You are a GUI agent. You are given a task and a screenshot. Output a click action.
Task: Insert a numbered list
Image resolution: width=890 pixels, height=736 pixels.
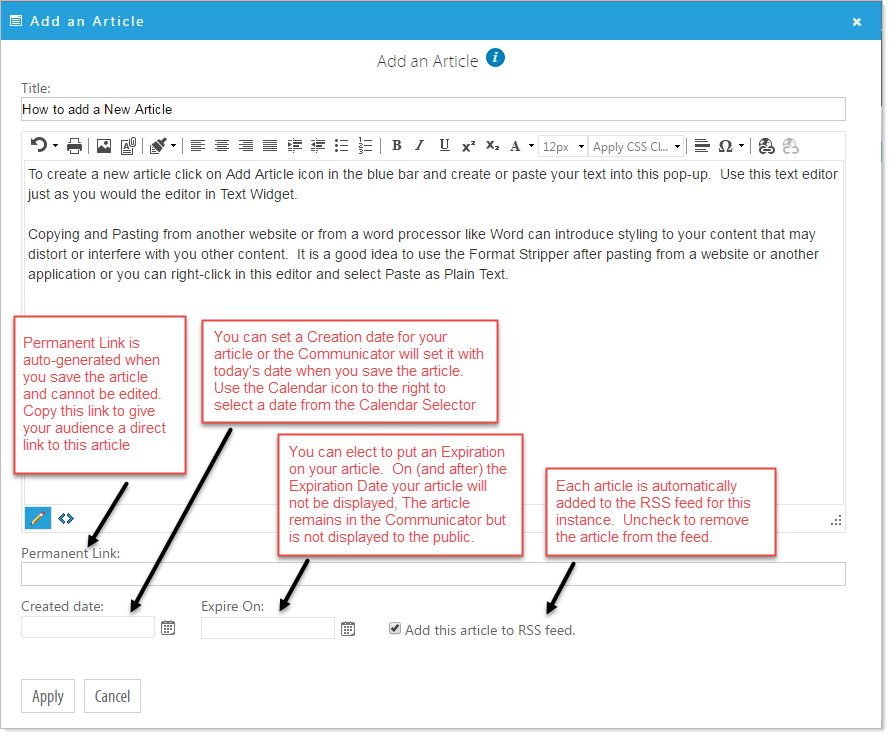click(366, 146)
